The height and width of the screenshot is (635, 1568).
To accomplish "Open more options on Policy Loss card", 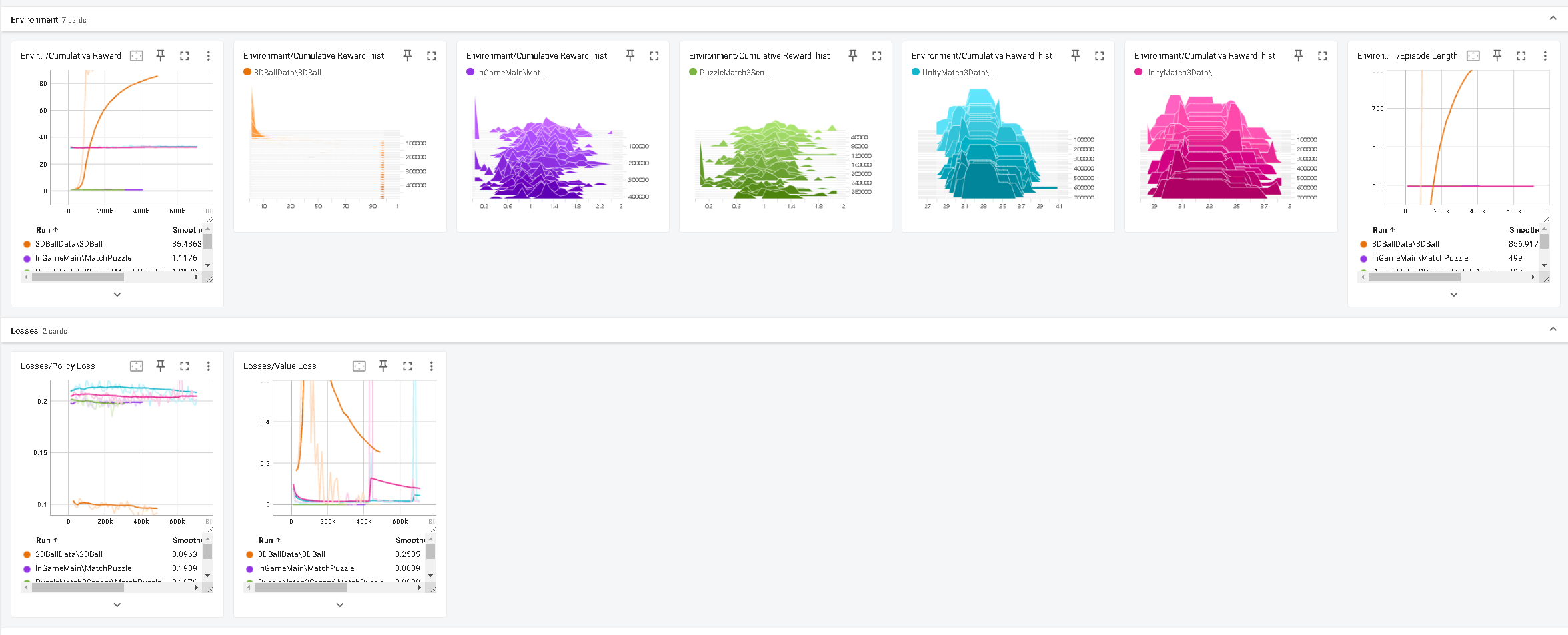I will click(x=209, y=366).
